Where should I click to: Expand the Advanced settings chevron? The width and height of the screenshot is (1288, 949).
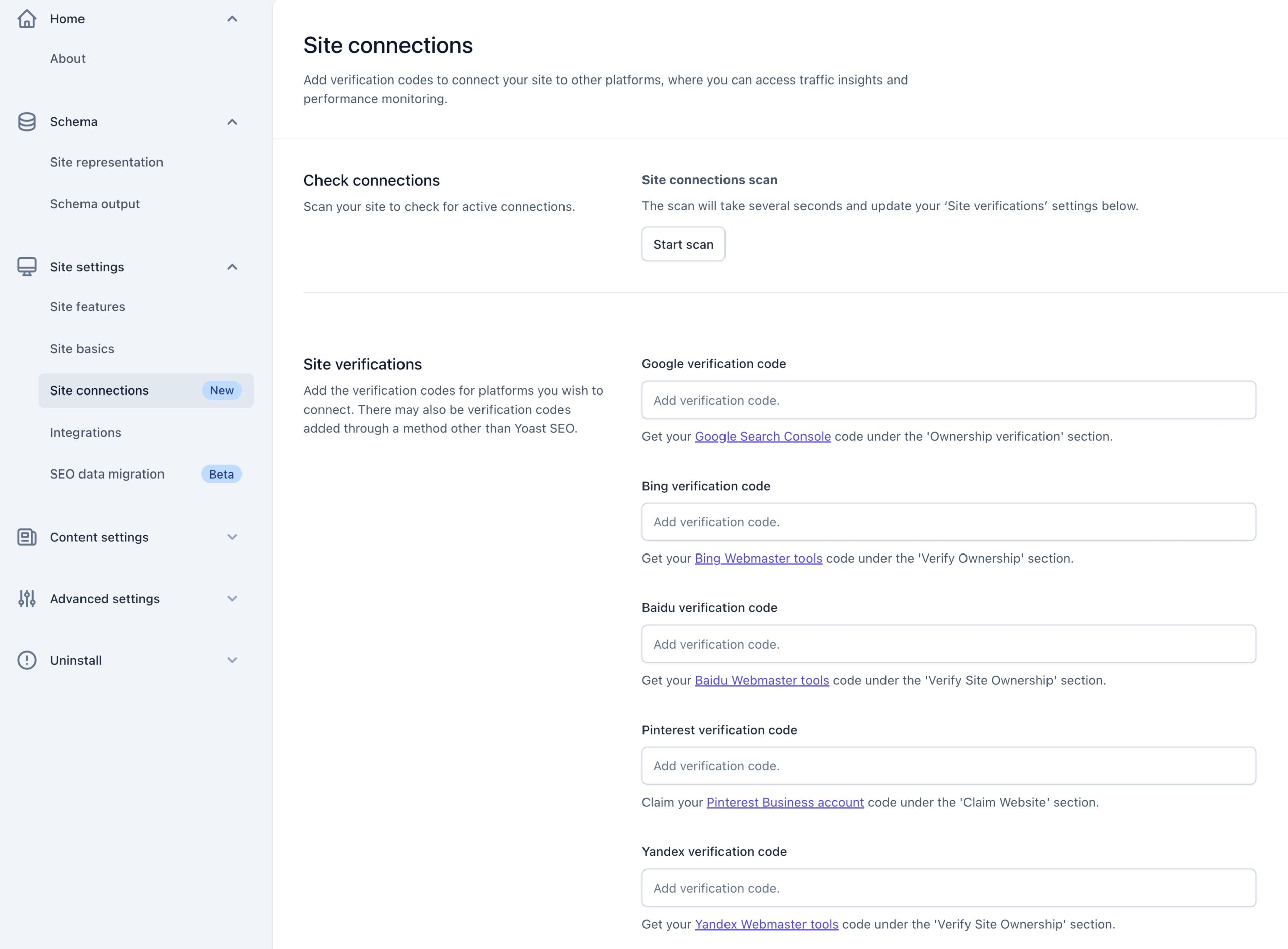point(232,599)
